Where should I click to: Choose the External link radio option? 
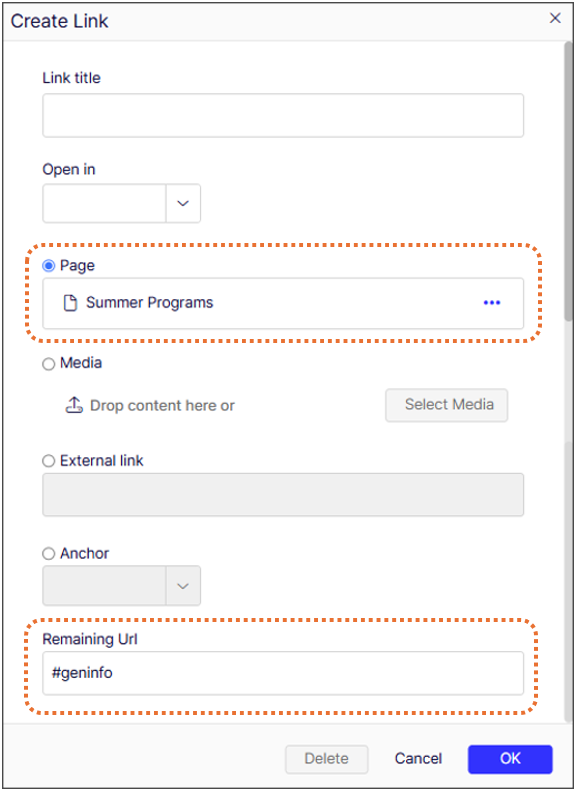(x=48, y=461)
